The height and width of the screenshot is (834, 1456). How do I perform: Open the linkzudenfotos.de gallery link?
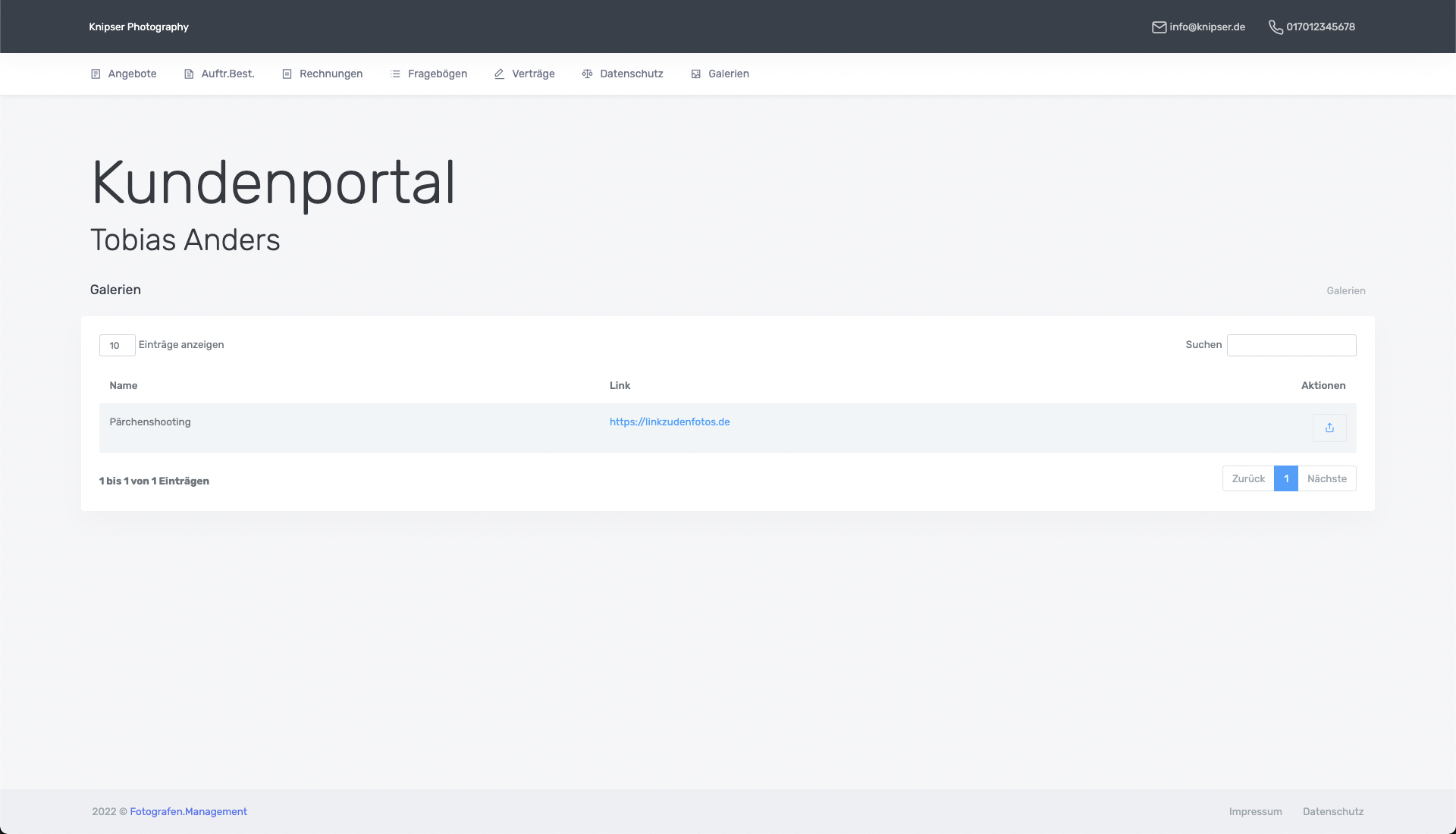pos(670,422)
